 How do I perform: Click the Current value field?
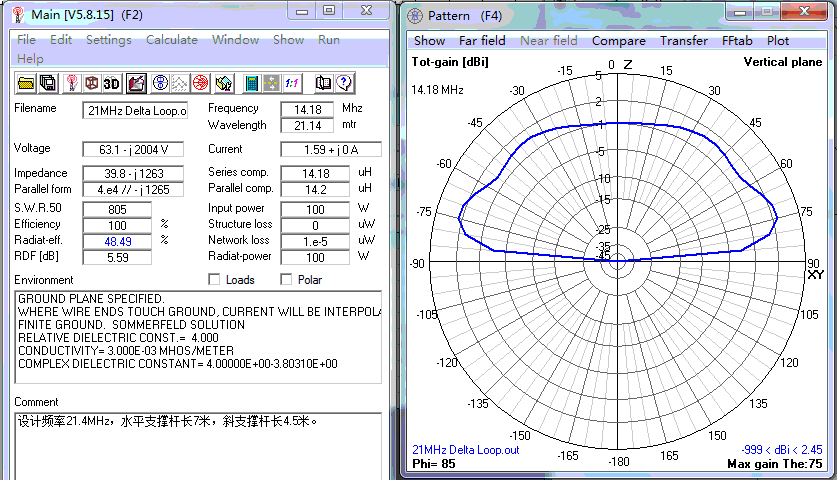331,149
